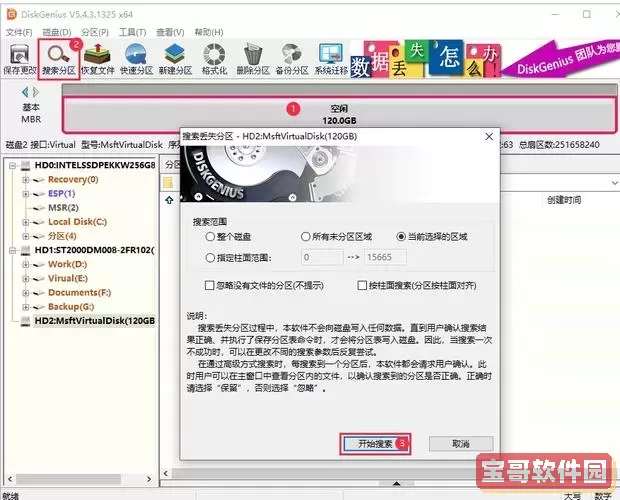Enable search by cylinder (按柱面搜索) checkbox
The height and width of the screenshot is (500, 620).
362,285
